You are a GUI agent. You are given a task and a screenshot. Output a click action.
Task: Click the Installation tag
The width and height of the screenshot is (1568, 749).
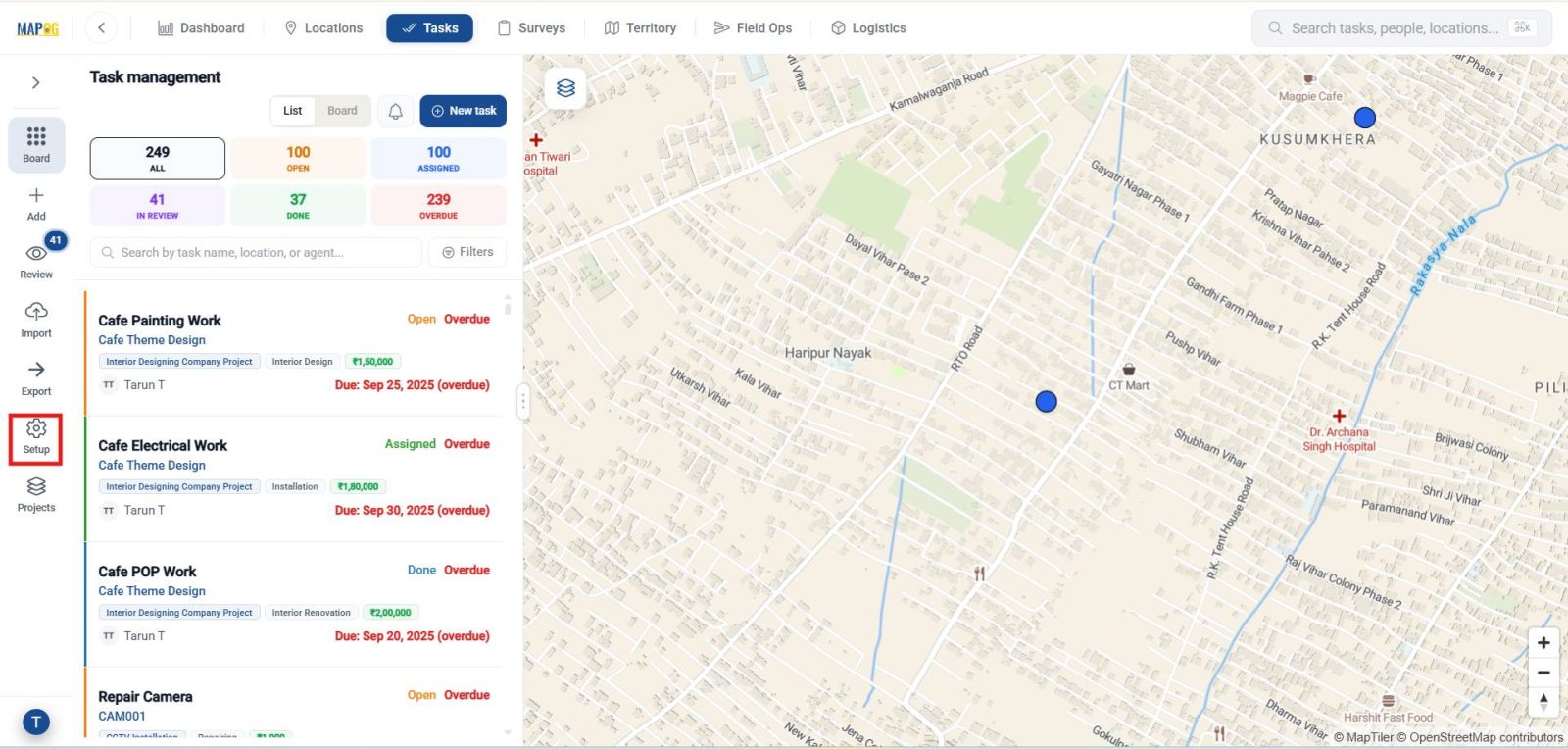295,487
